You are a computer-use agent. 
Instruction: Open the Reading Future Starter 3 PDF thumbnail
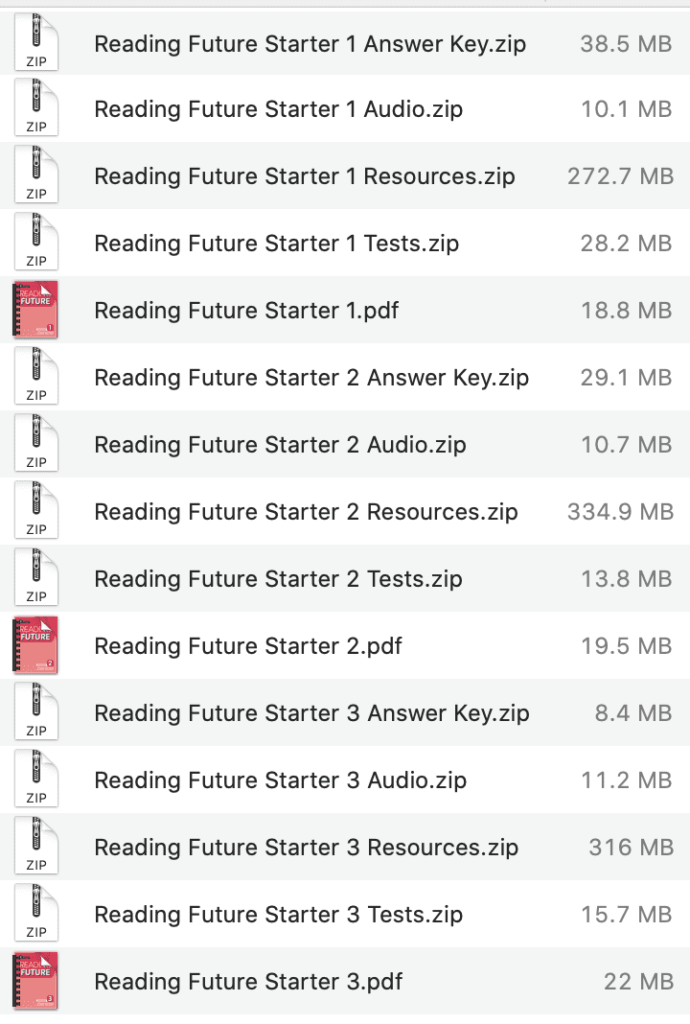[35, 981]
